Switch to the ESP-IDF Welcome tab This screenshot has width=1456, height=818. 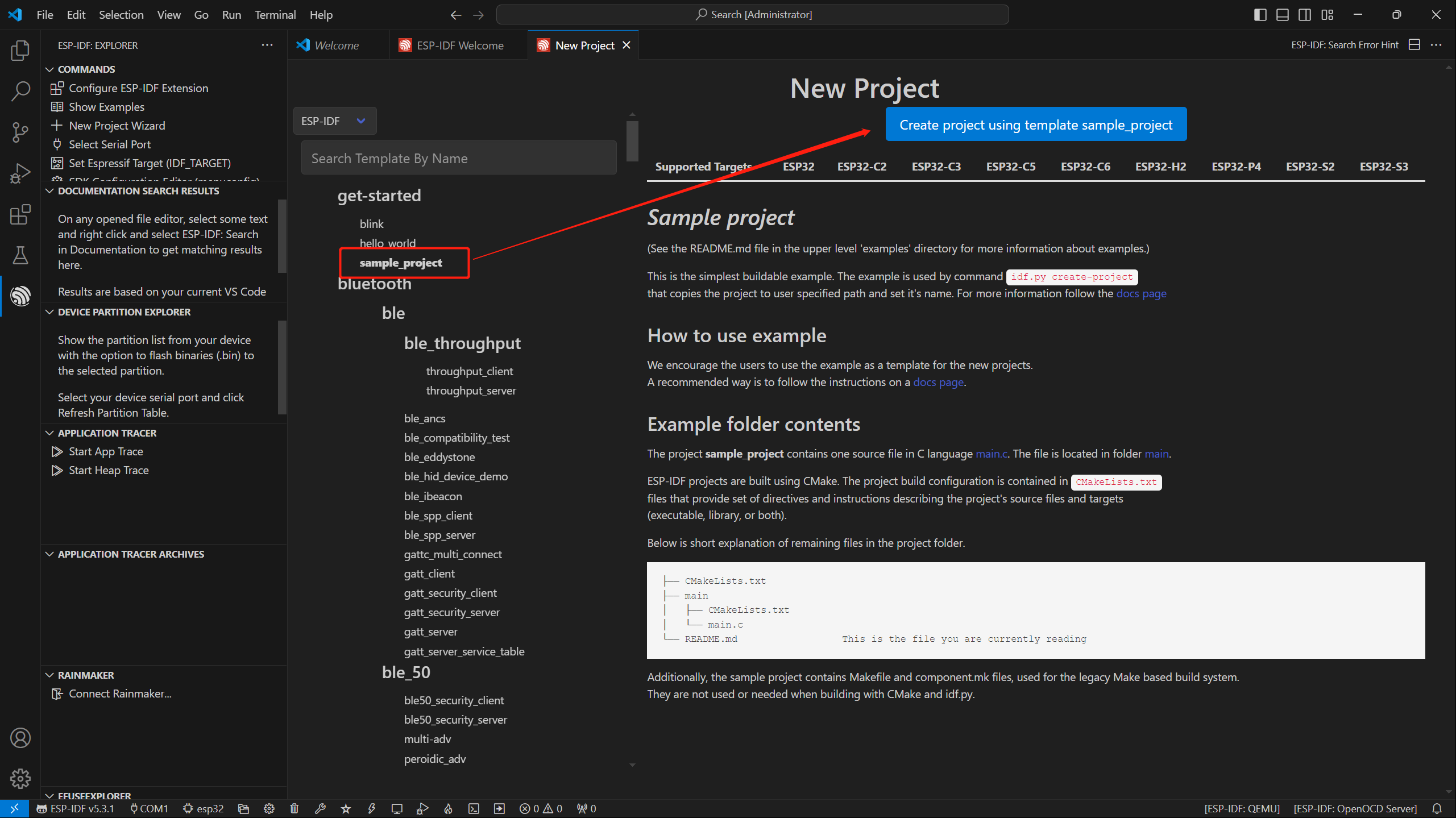pyautogui.click(x=459, y=45)
